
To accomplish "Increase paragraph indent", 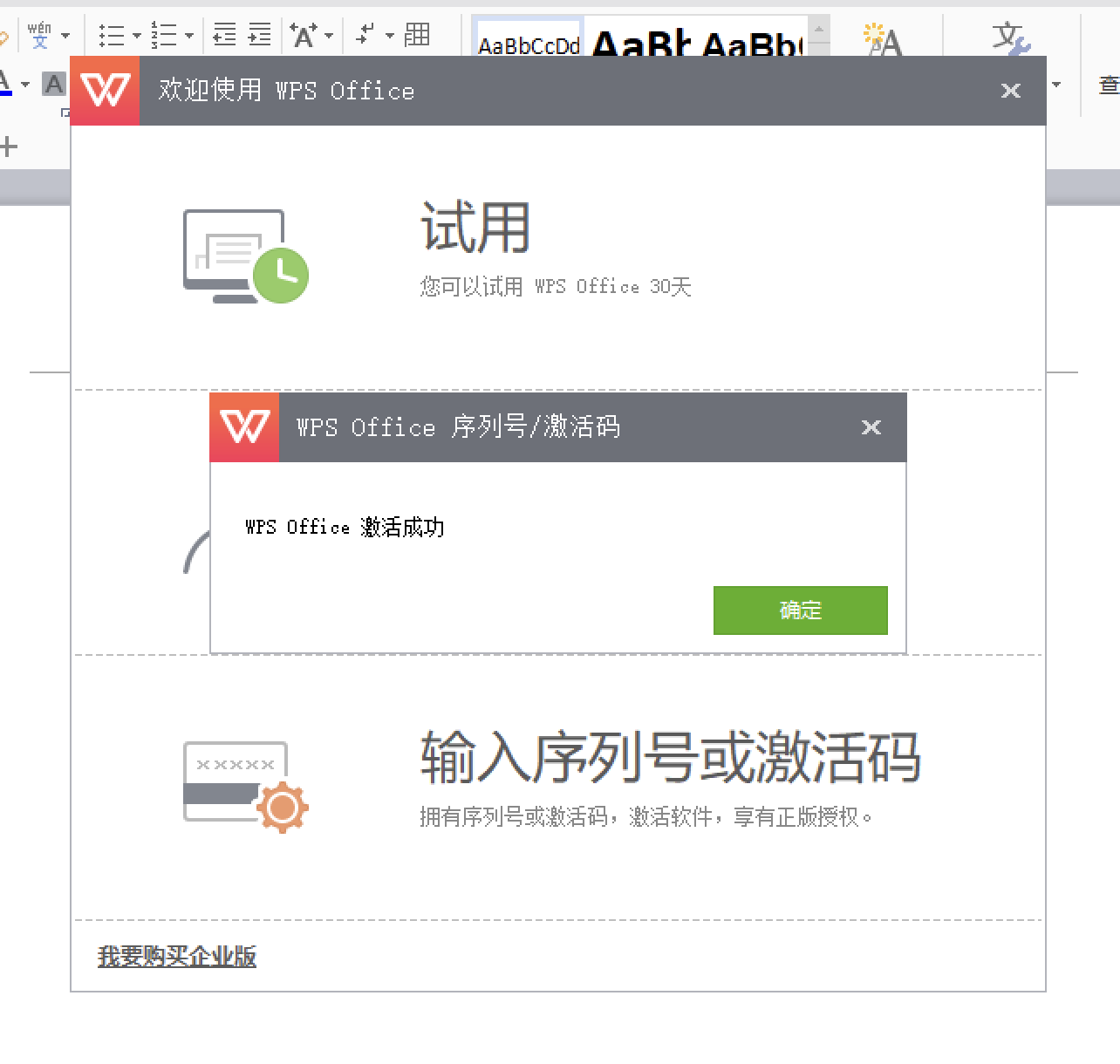I will click(x=260, y=35).
